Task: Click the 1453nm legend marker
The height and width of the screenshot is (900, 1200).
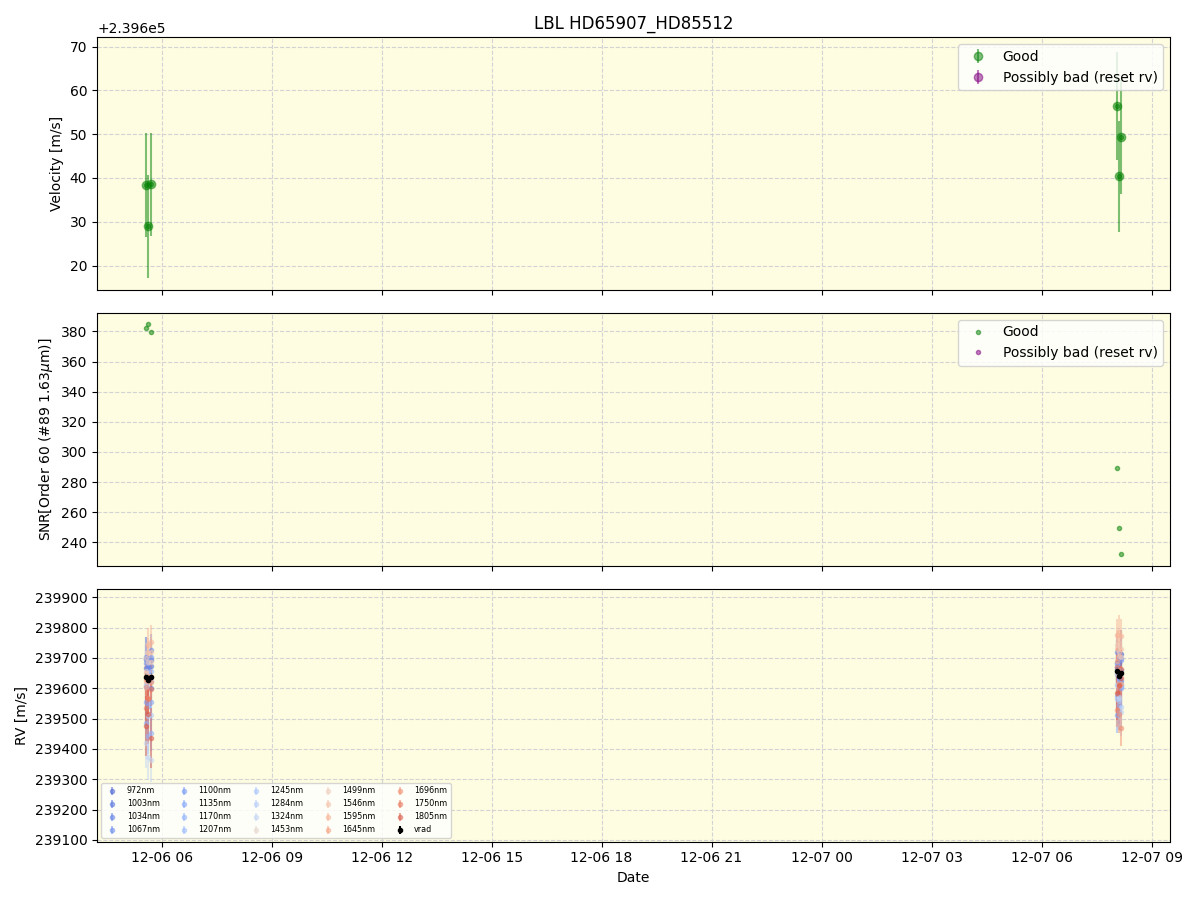Action: (x=256, y=830)
